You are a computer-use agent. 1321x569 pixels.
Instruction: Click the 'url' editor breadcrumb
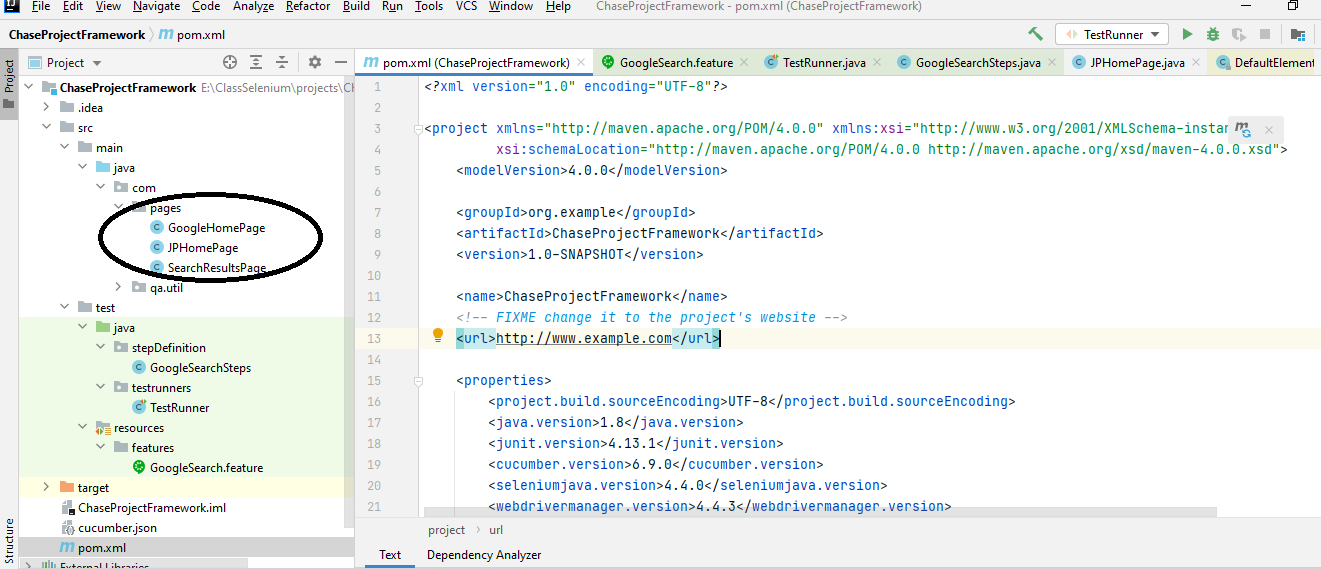(496, 530)
